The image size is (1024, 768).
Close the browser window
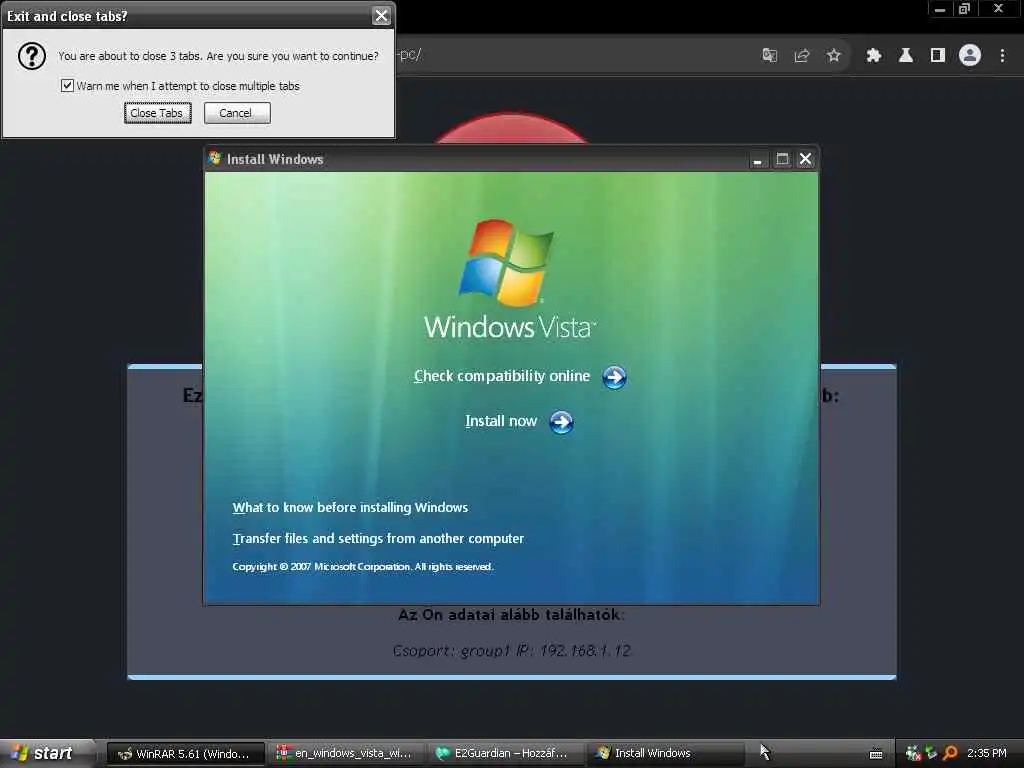tap(999, 8)
